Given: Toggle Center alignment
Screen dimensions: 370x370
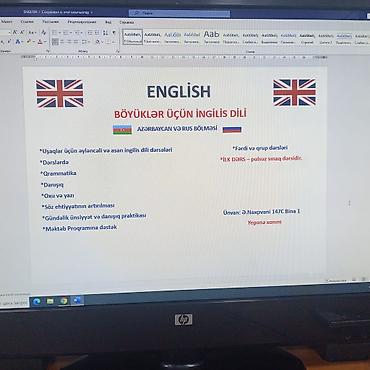Looking at the screenshot, I should pos(62,42).
